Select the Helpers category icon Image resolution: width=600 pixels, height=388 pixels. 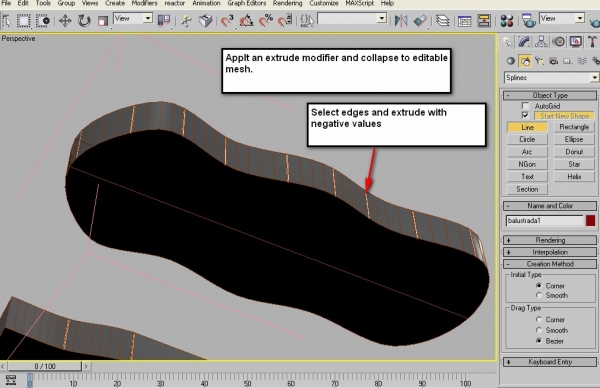point(568,61)
